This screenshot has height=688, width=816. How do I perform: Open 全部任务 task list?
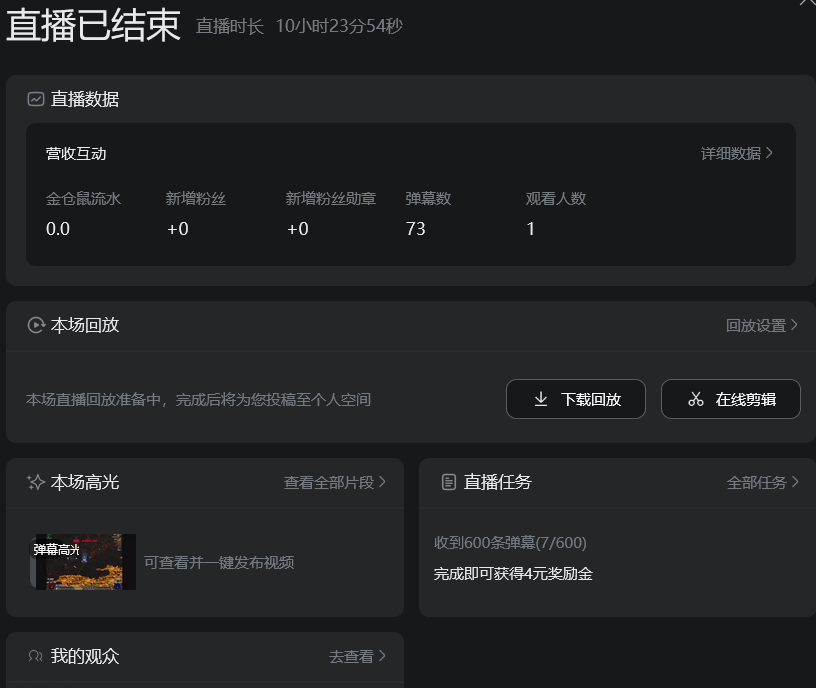[x=762, y=482]
